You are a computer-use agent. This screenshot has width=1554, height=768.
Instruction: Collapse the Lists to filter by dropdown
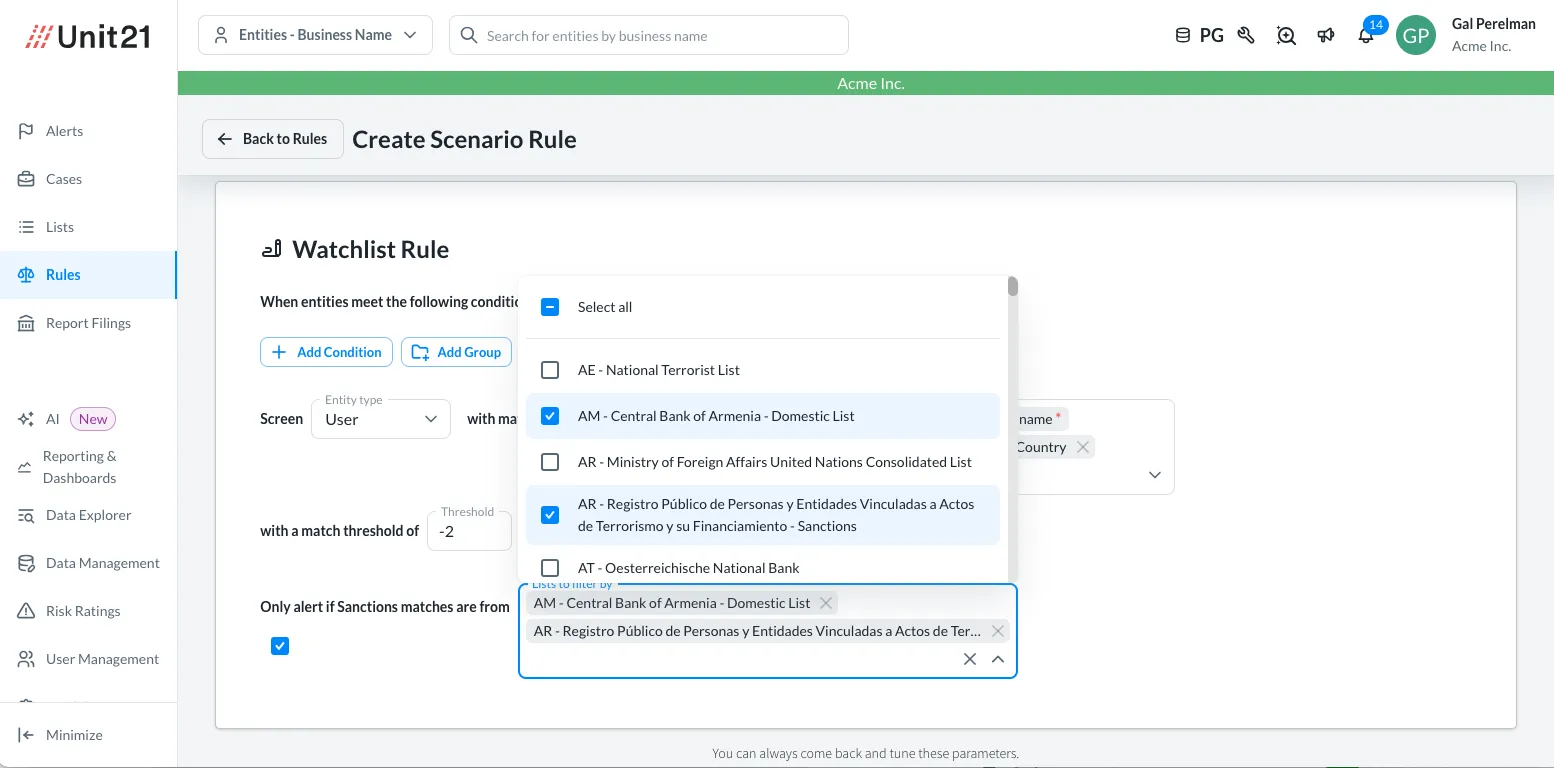point(998,659)
